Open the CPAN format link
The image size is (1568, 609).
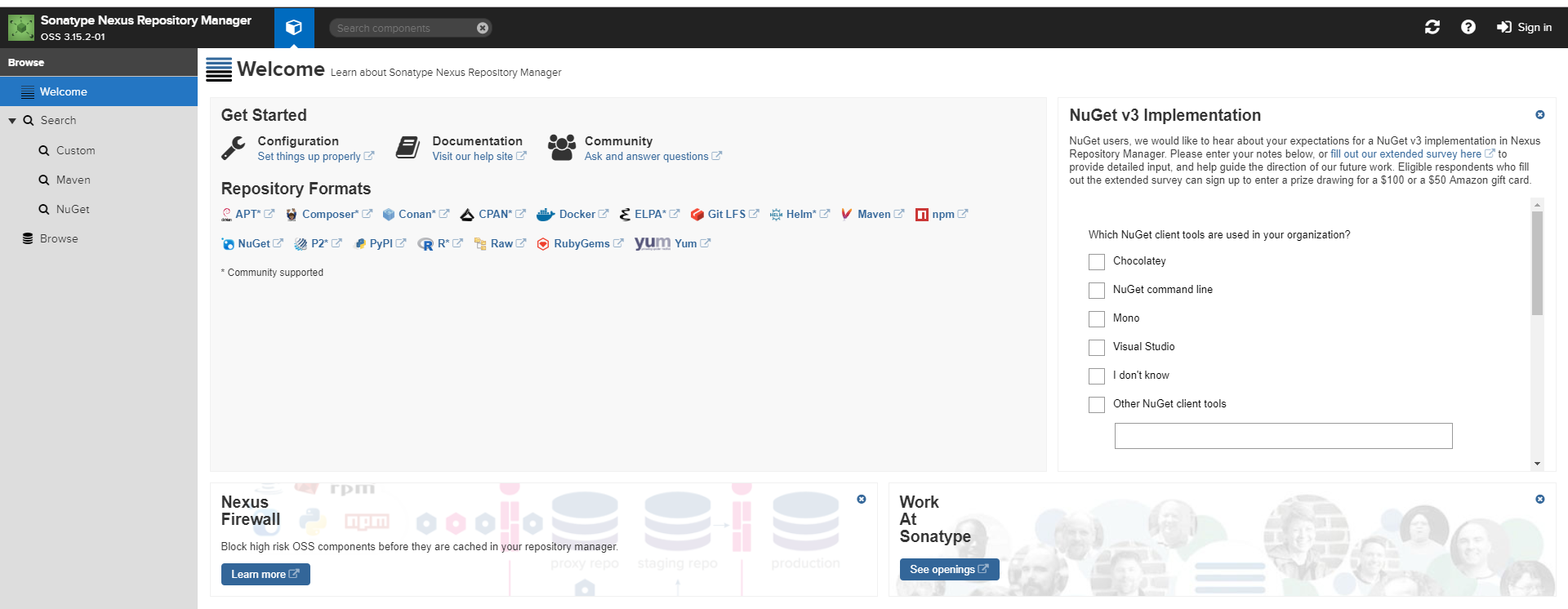[x=501, y=214]
